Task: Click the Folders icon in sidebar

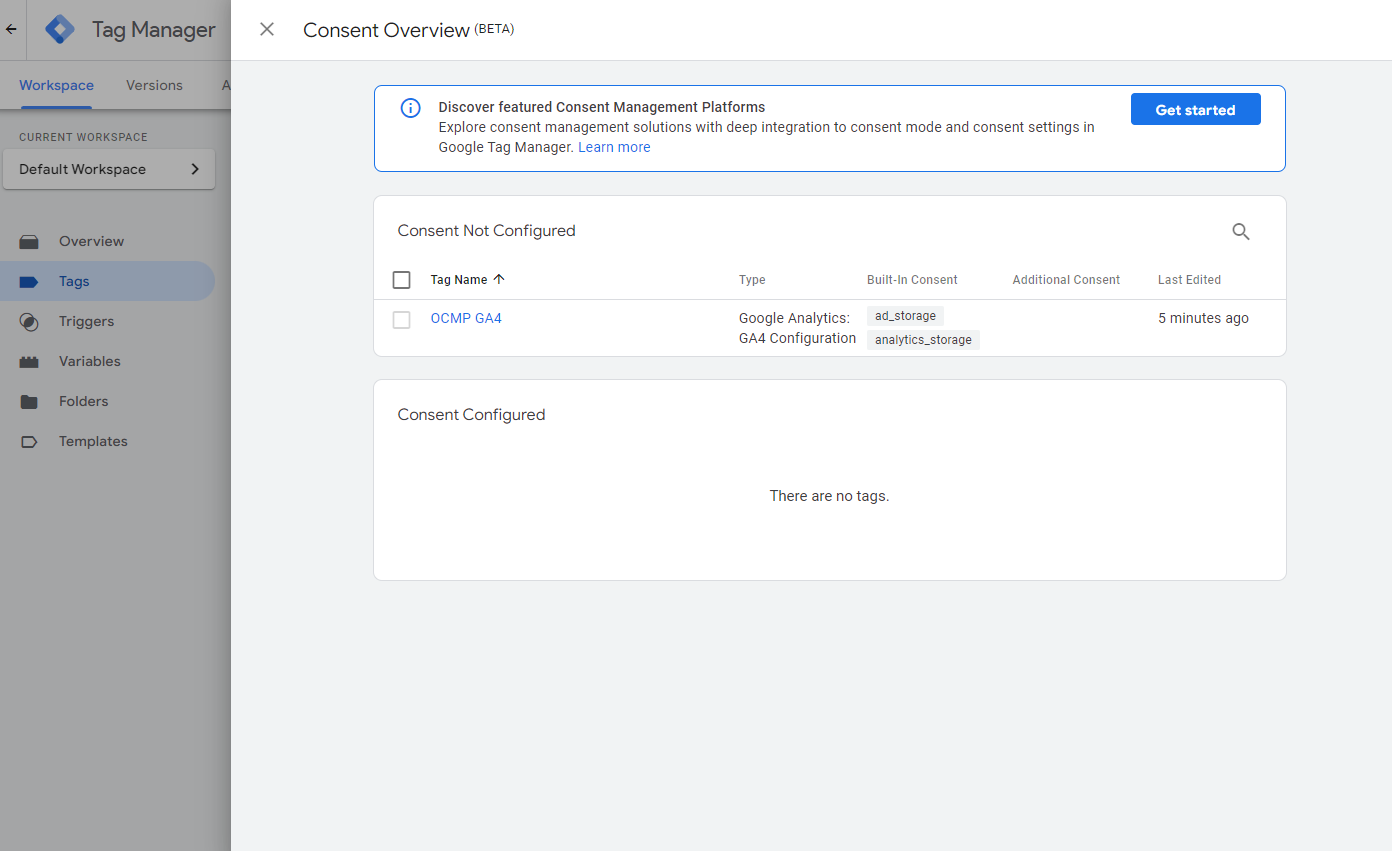Action: tap(29, 402)
